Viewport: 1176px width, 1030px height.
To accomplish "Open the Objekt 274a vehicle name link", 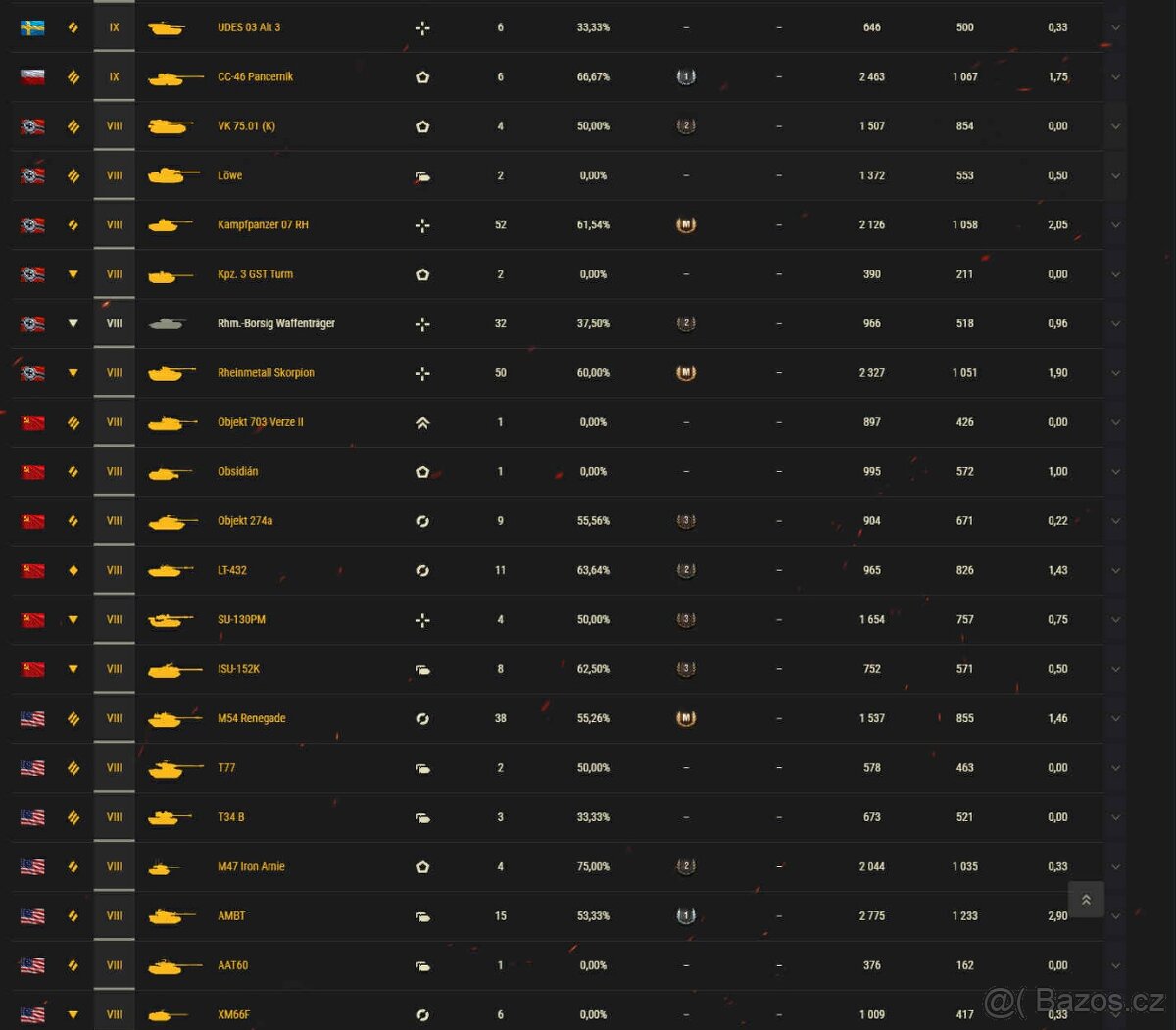I will point(245,520).
